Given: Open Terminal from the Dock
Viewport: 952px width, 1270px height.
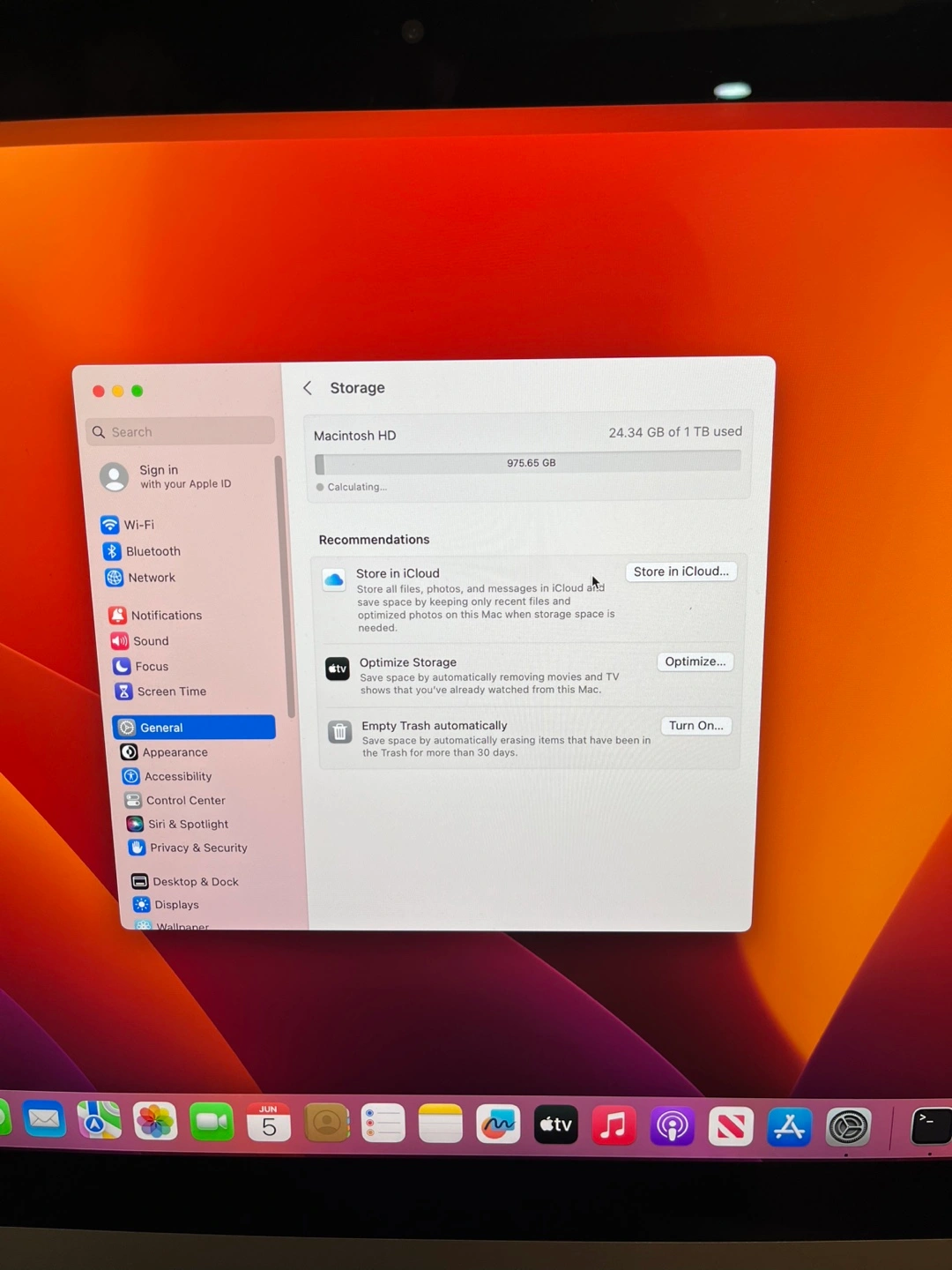Looking at the screenshot, I should point(929,1126).
